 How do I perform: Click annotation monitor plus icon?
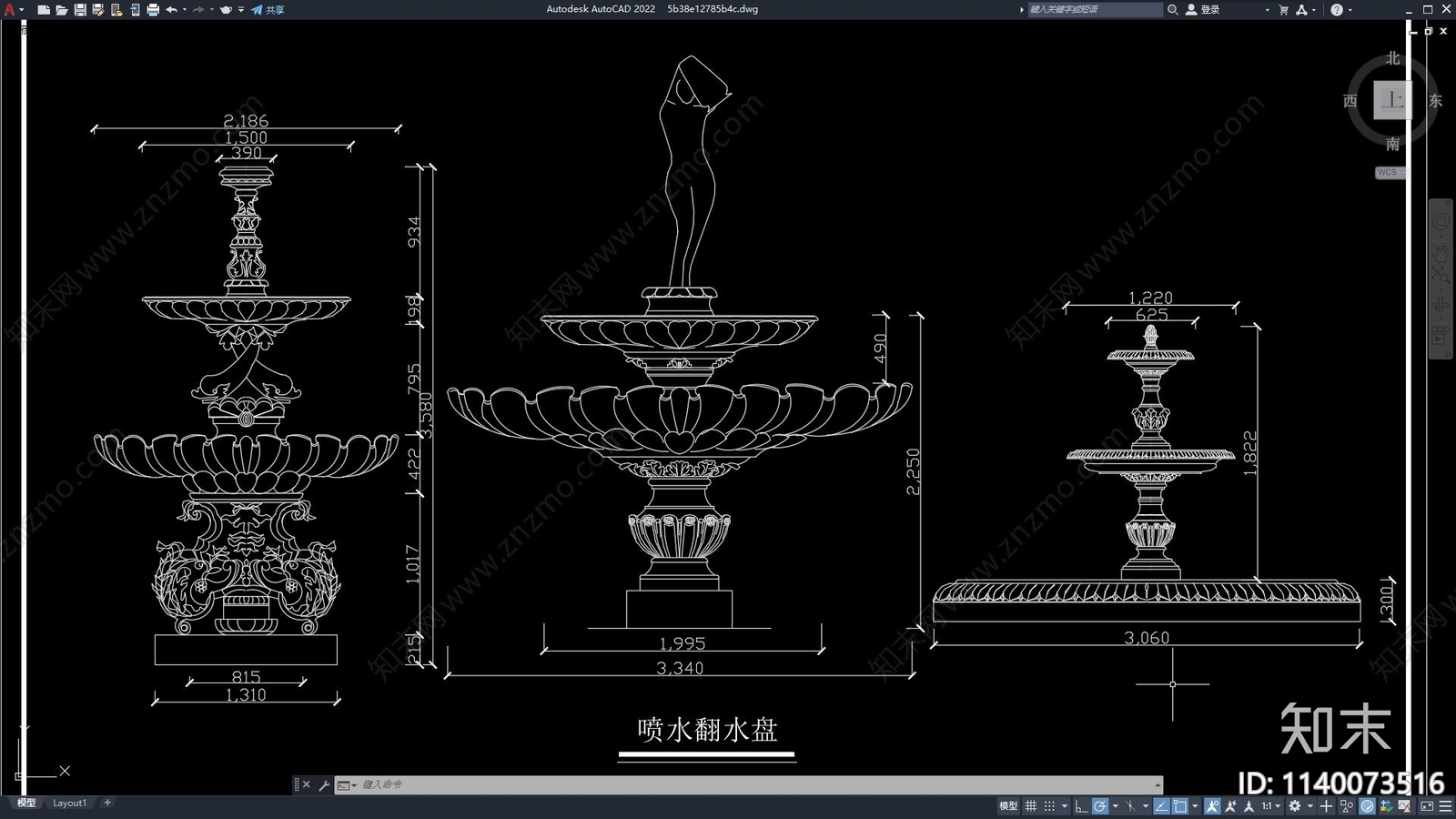(x=1326, y=806)
